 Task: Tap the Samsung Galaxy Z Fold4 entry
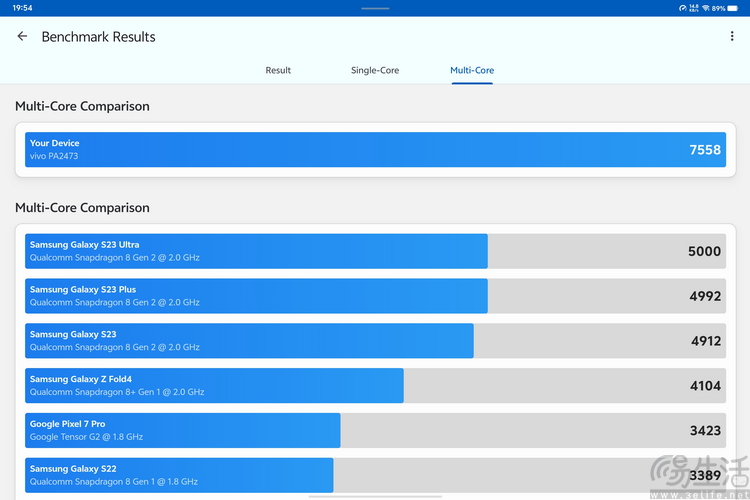point(375,386)
